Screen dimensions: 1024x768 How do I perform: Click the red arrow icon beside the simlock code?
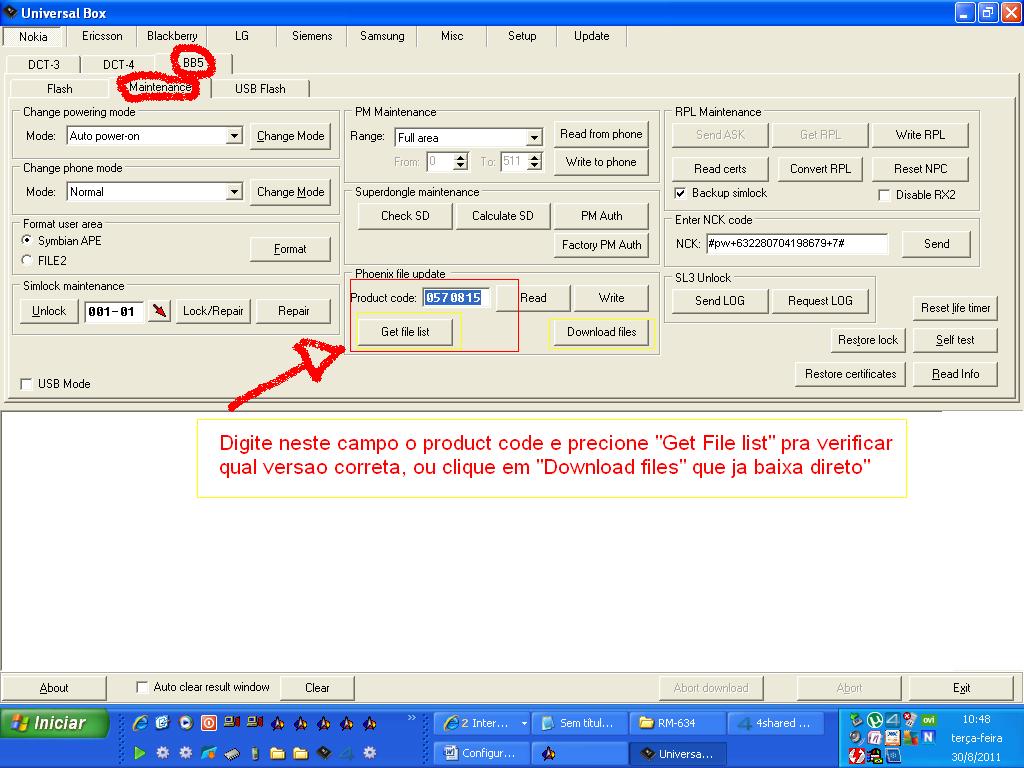click(x=159, y=311)
